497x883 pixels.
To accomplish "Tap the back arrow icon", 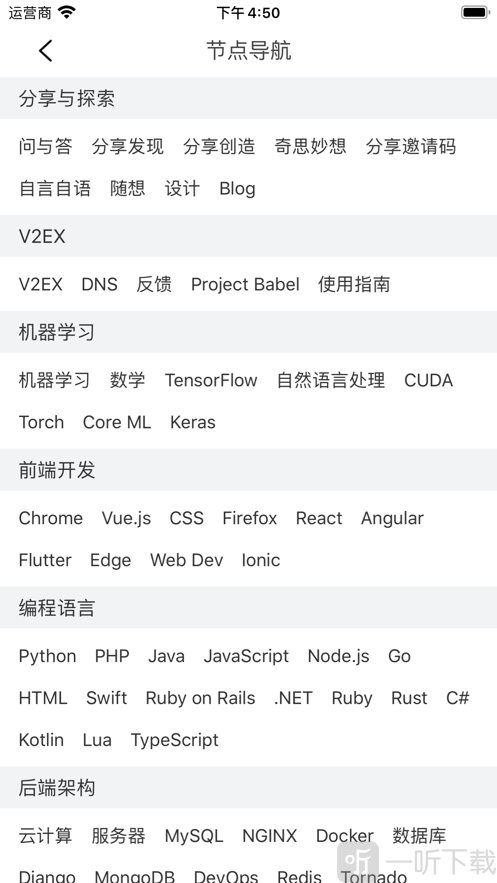I will [x=46, y=51].
